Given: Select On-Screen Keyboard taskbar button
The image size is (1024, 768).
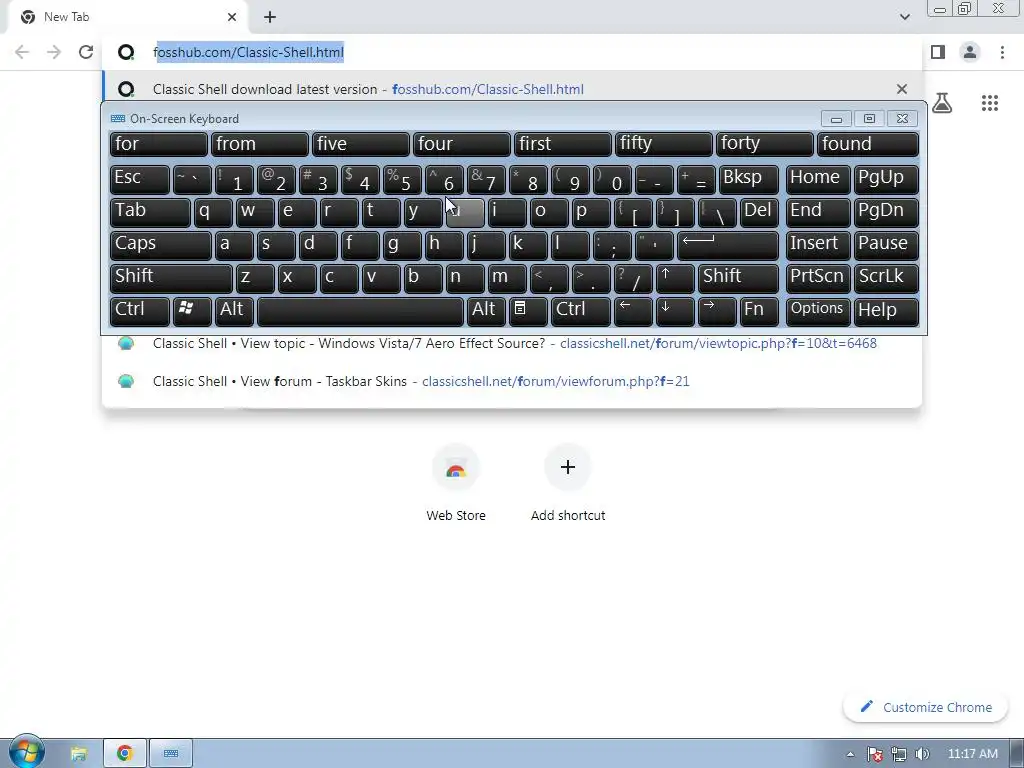Looking at the screenshot, I should tap(170, 754).
